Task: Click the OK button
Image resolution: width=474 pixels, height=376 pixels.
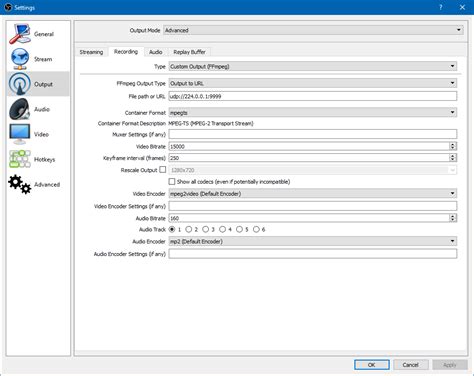Action: [x=372, y=365]
